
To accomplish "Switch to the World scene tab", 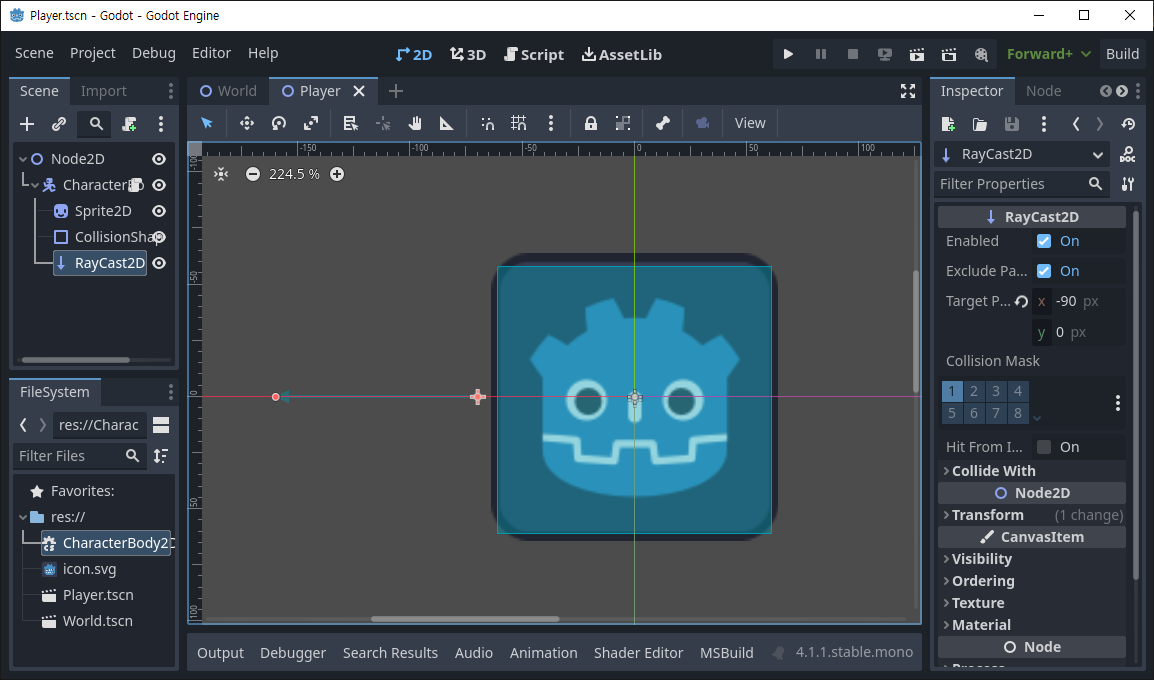I will pyautogui.click(x=228, y=91).
